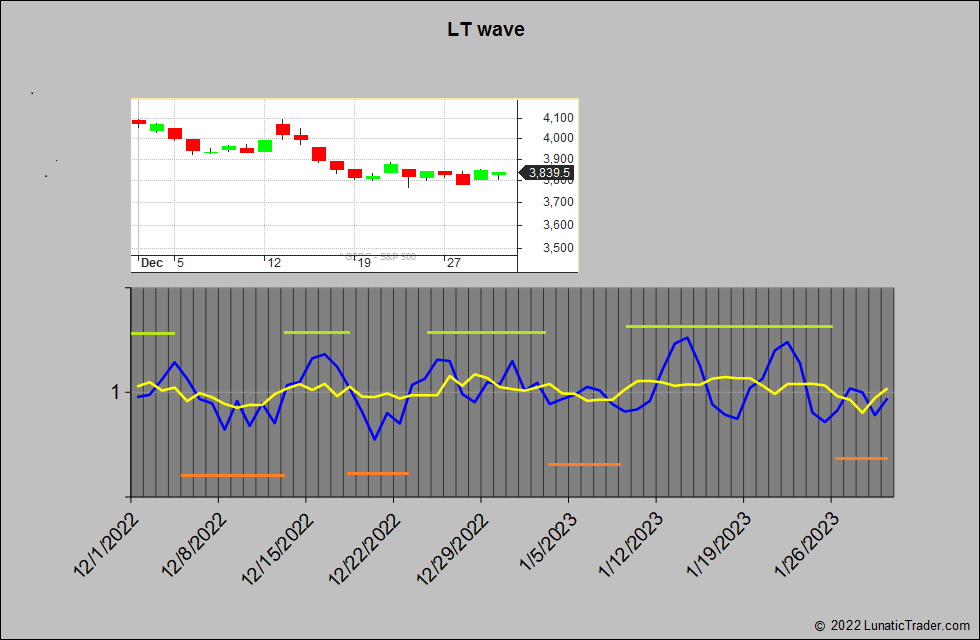Select the 4,100 price axis label

558,117
